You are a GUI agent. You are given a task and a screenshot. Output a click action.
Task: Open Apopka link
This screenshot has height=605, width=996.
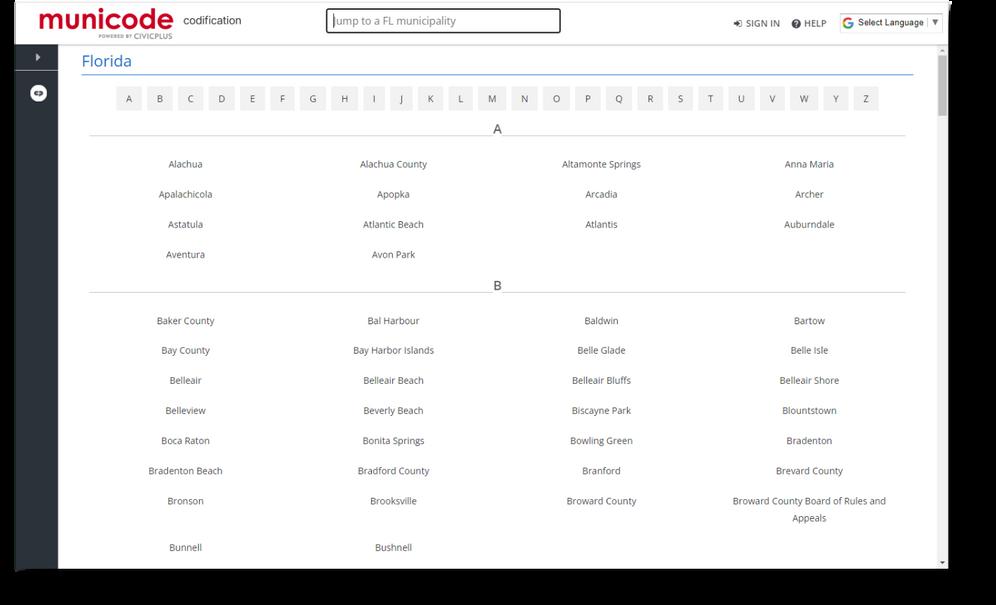pyautogui.click(x=393, y=194)
